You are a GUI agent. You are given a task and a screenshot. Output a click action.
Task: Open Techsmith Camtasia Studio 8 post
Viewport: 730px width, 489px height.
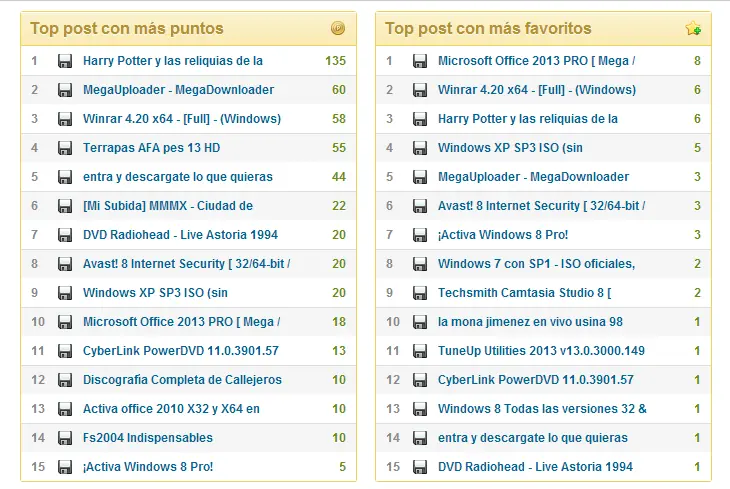tap(525, 293)
